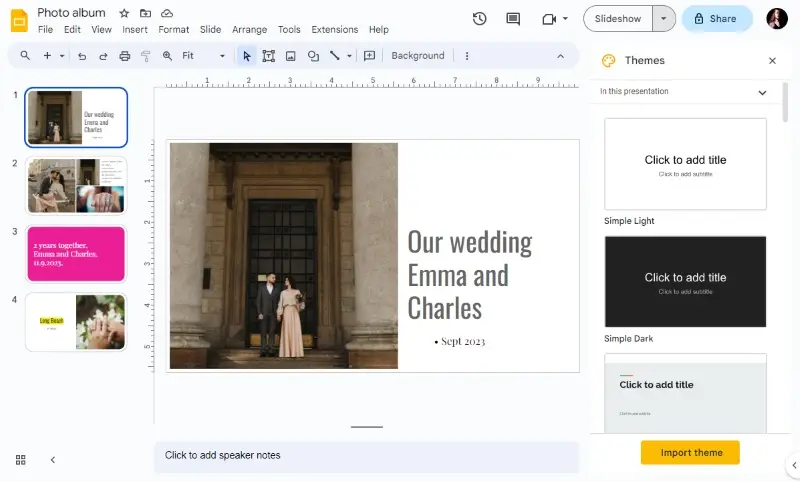Apply the third theme with gray title card
This screenshot has width=800, height=482.
(685, 393)
